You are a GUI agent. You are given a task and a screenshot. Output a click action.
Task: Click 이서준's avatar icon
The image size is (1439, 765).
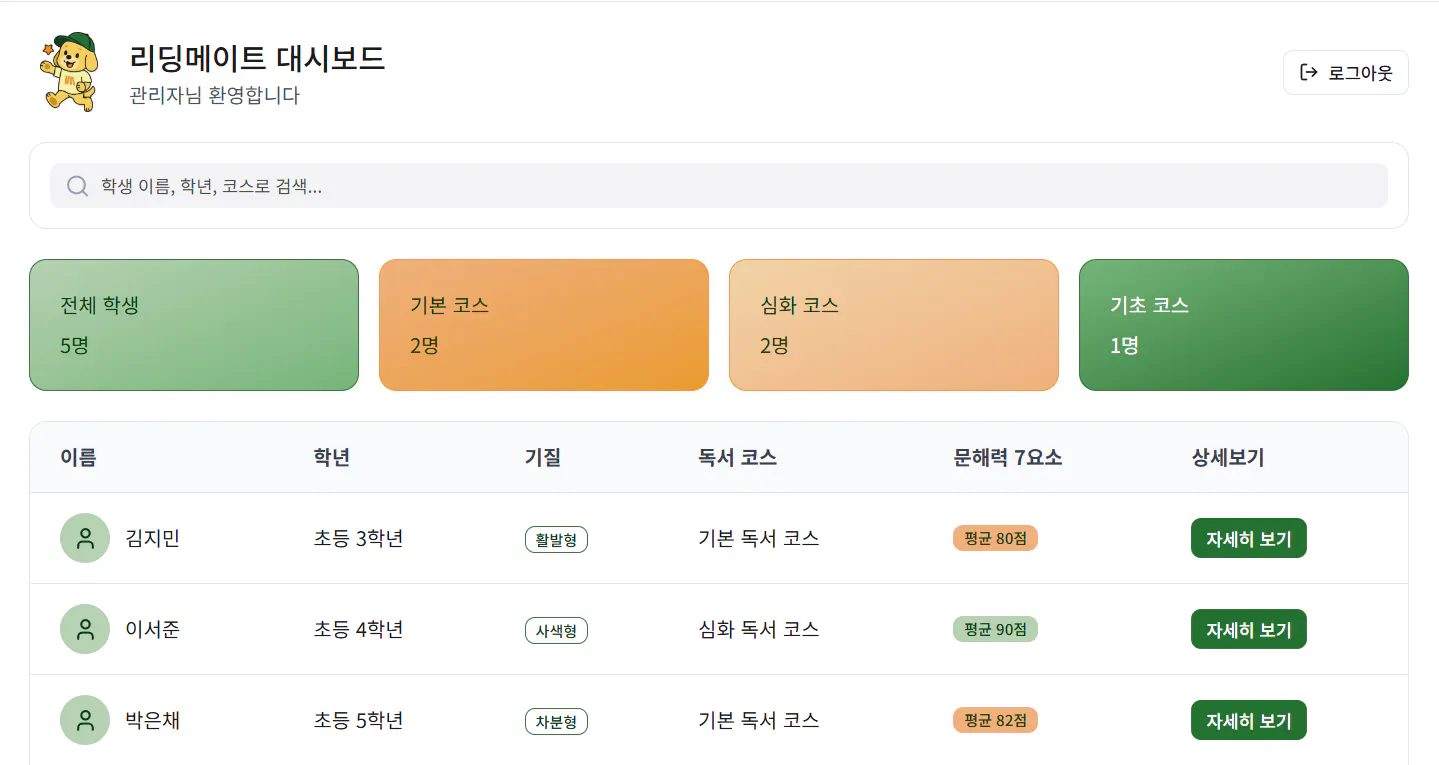click(85, 629)
